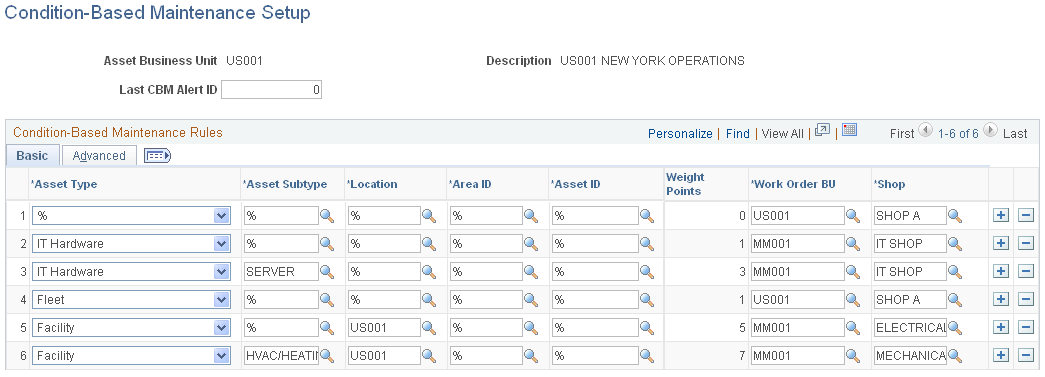Show next rows with the right arrow

990,131
